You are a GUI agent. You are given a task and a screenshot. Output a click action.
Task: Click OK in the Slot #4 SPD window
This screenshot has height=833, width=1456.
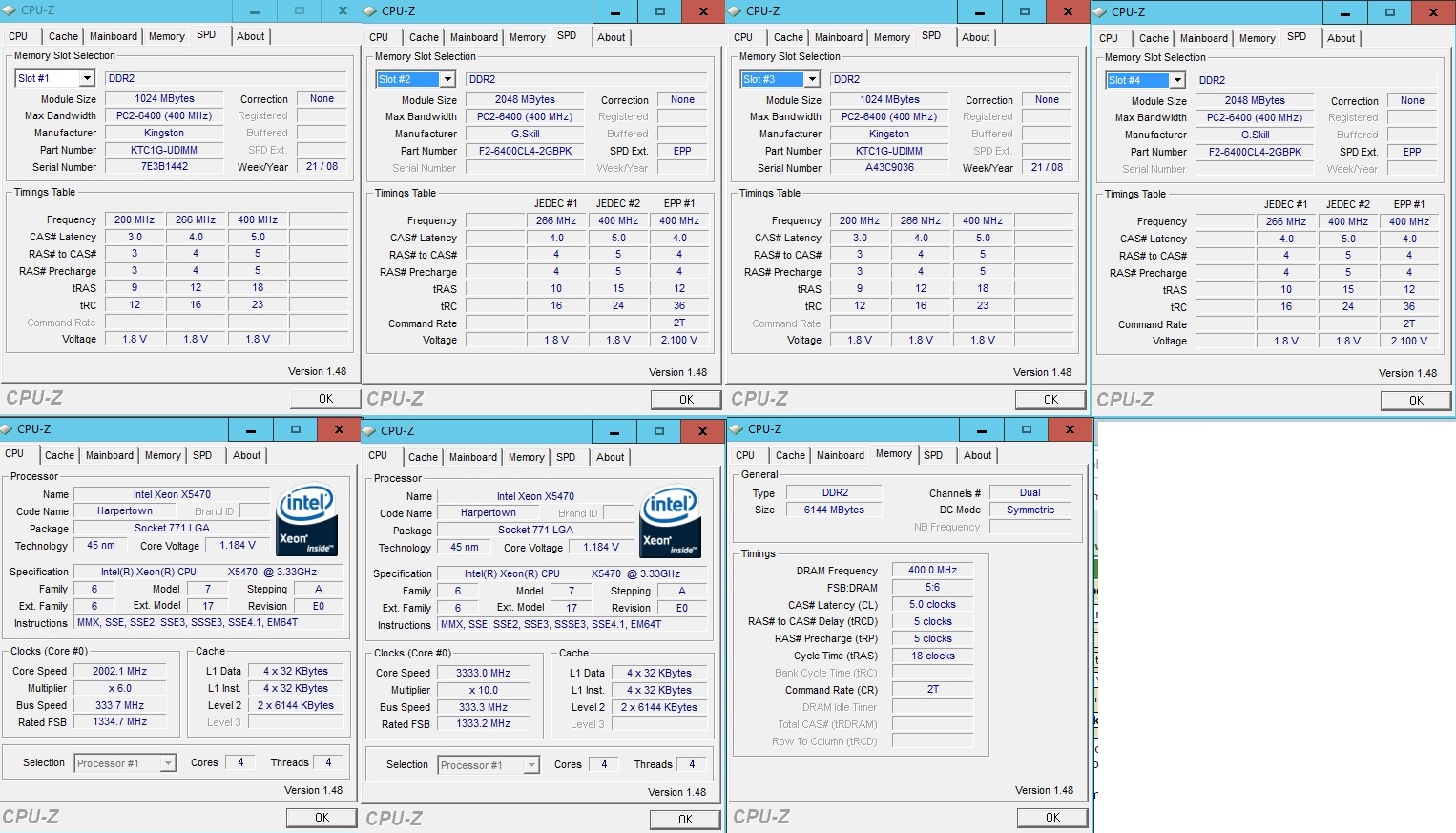point(1416,401)
